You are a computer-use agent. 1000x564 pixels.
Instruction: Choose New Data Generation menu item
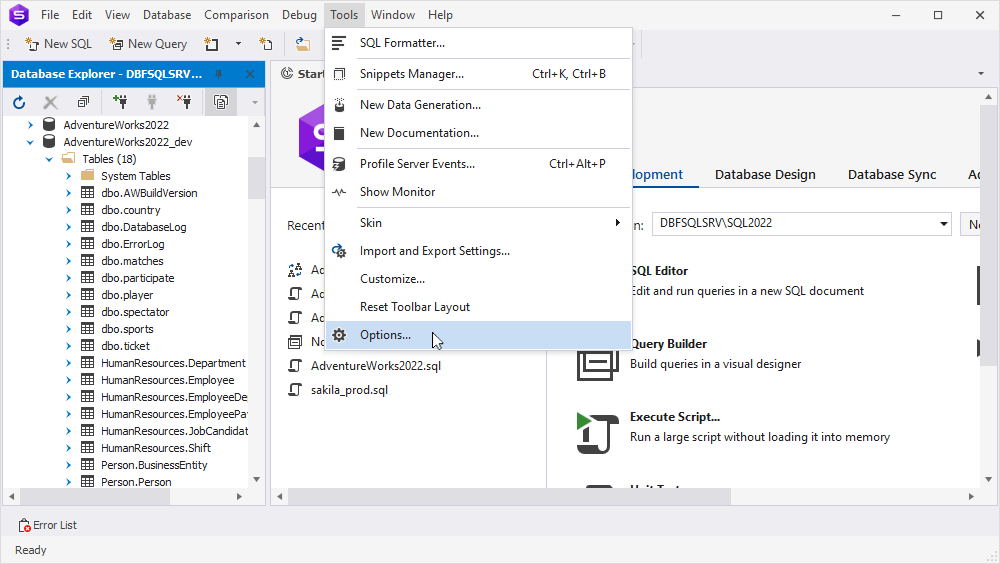(478, 105)
